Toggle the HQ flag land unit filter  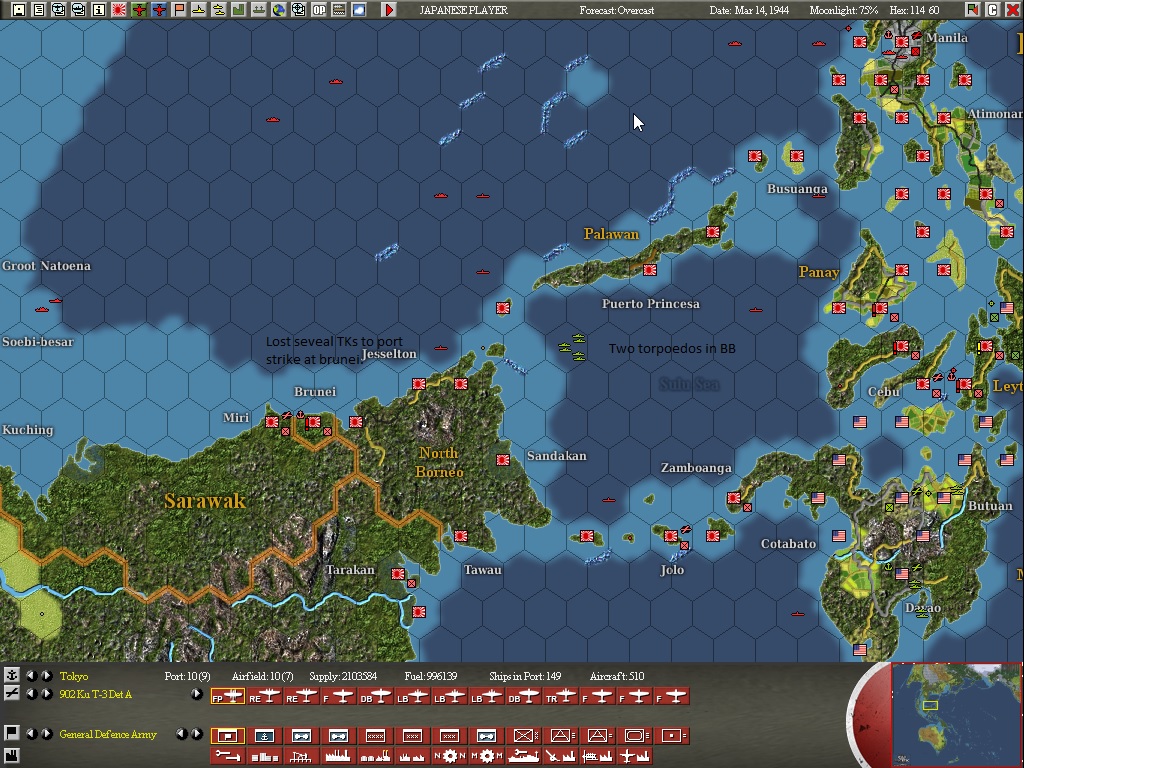click(x=228, y=736)
